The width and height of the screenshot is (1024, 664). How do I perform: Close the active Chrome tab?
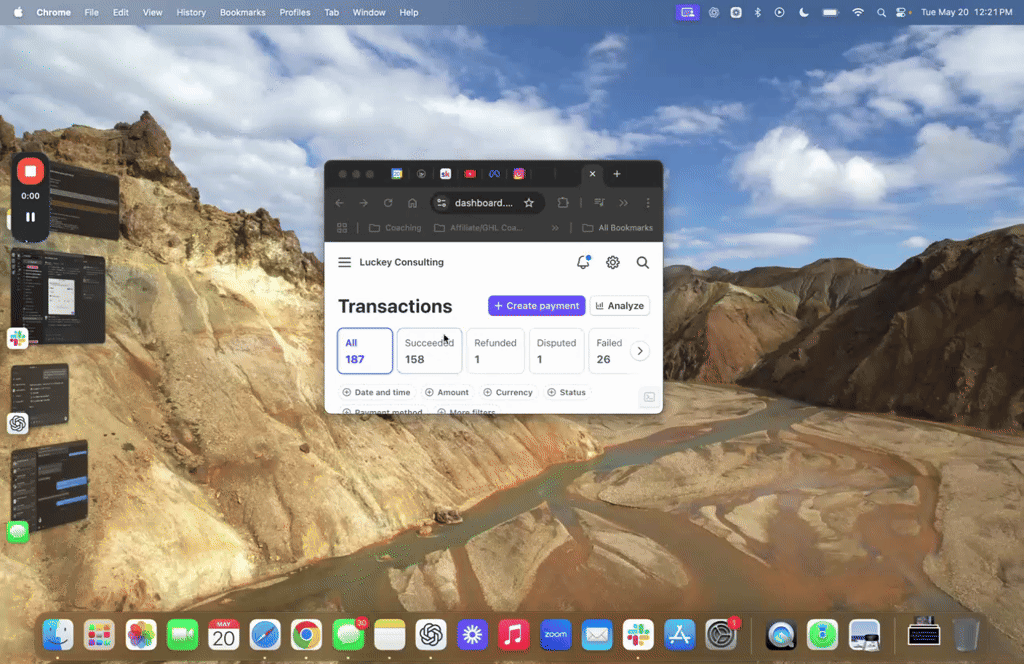click(592, 174)
